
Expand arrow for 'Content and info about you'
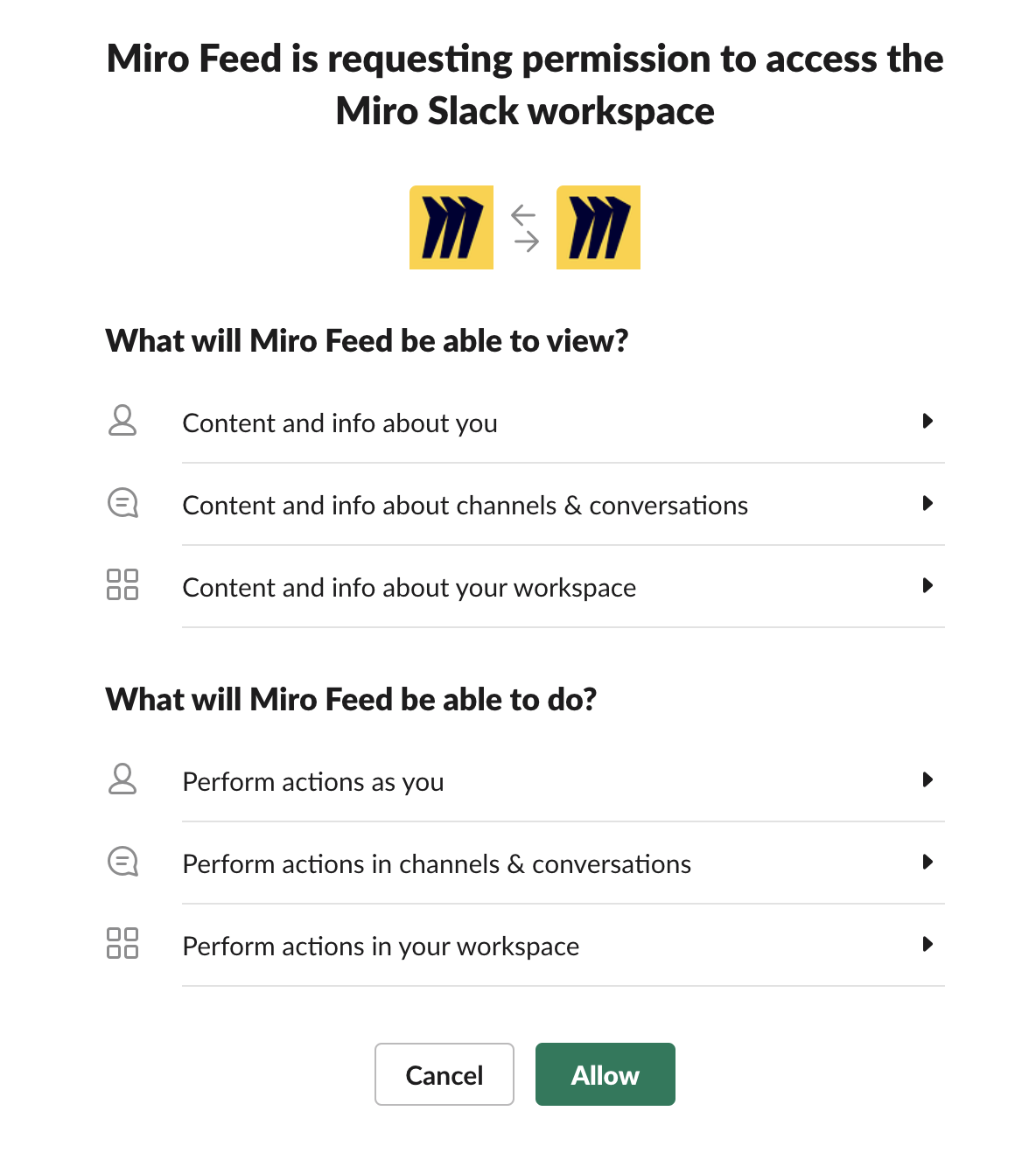click(927, 421)
